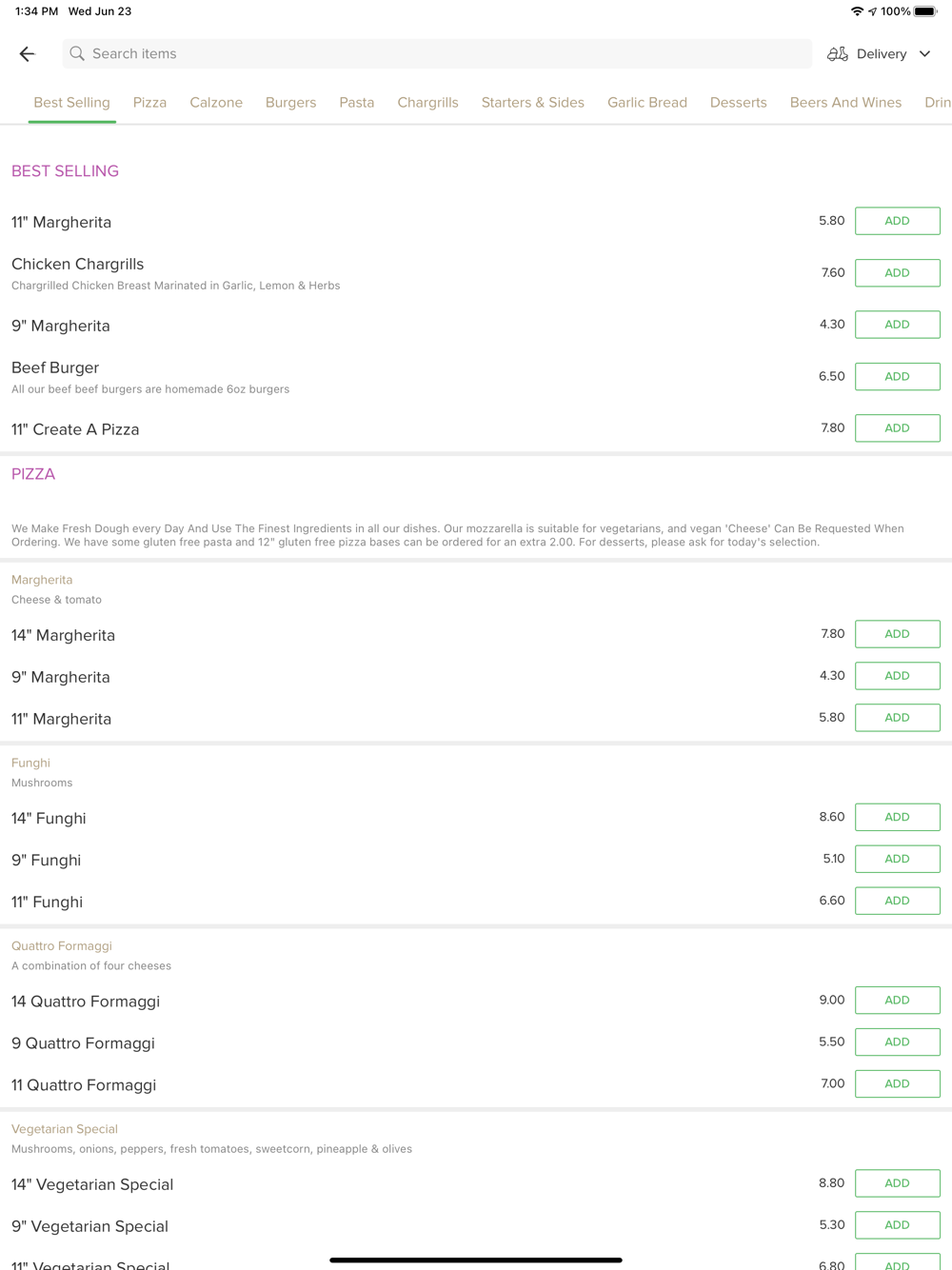Select the Chargrills category tab

pyautogui.click(x=427, y=103)
